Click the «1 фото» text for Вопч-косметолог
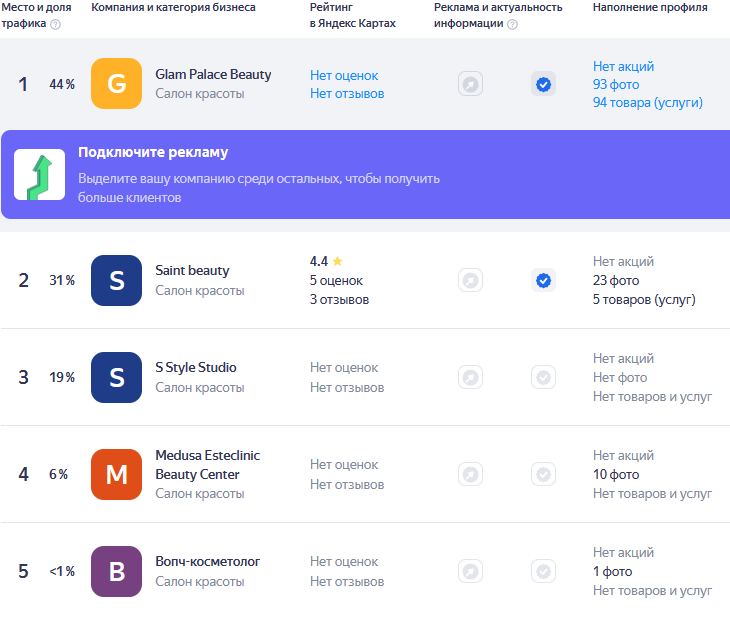Image resolution: width=730 pixels, height=620 pixels. point(613,572)
